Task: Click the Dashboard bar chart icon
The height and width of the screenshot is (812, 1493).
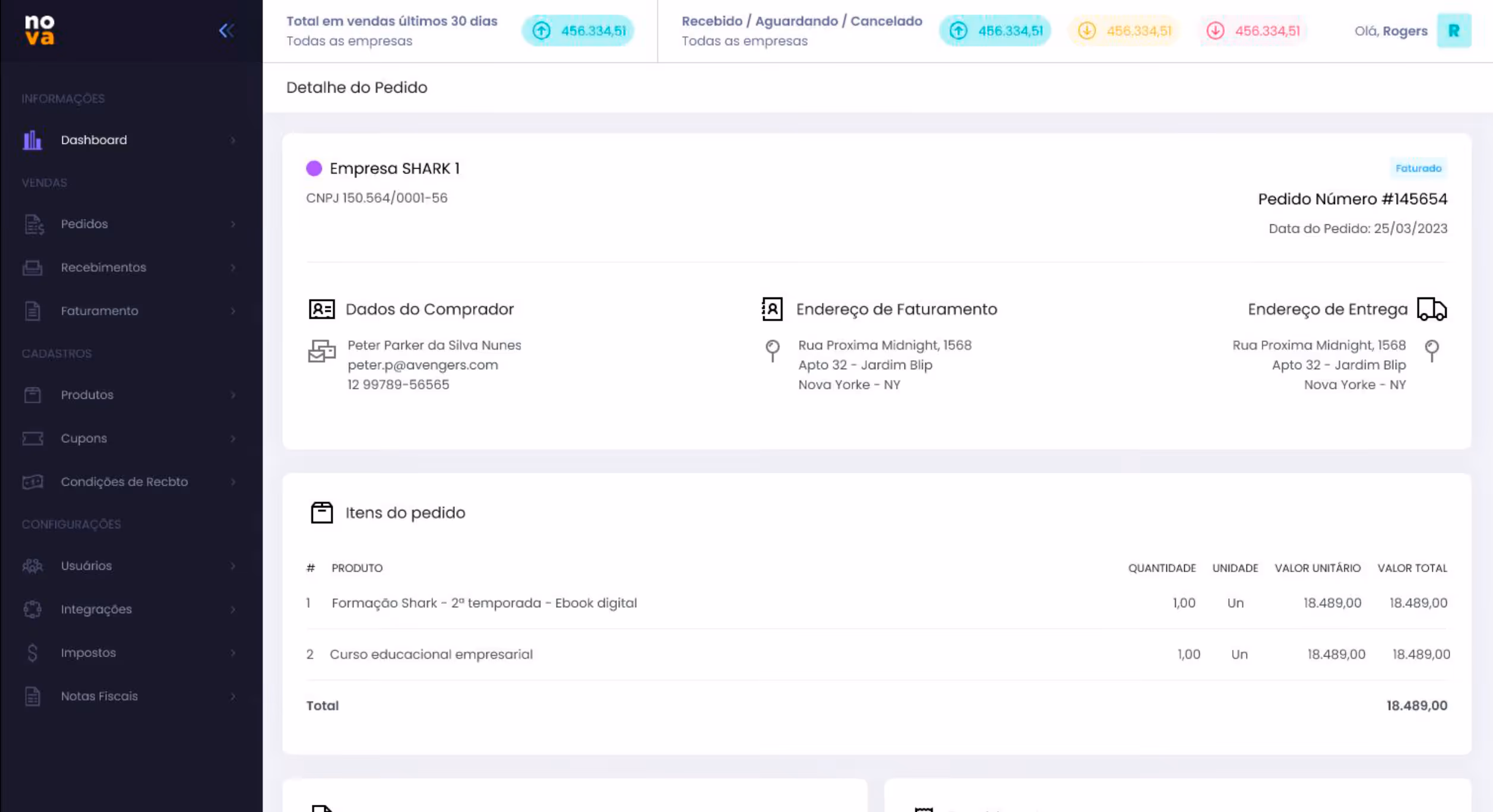Action: (x=33, y=141)
